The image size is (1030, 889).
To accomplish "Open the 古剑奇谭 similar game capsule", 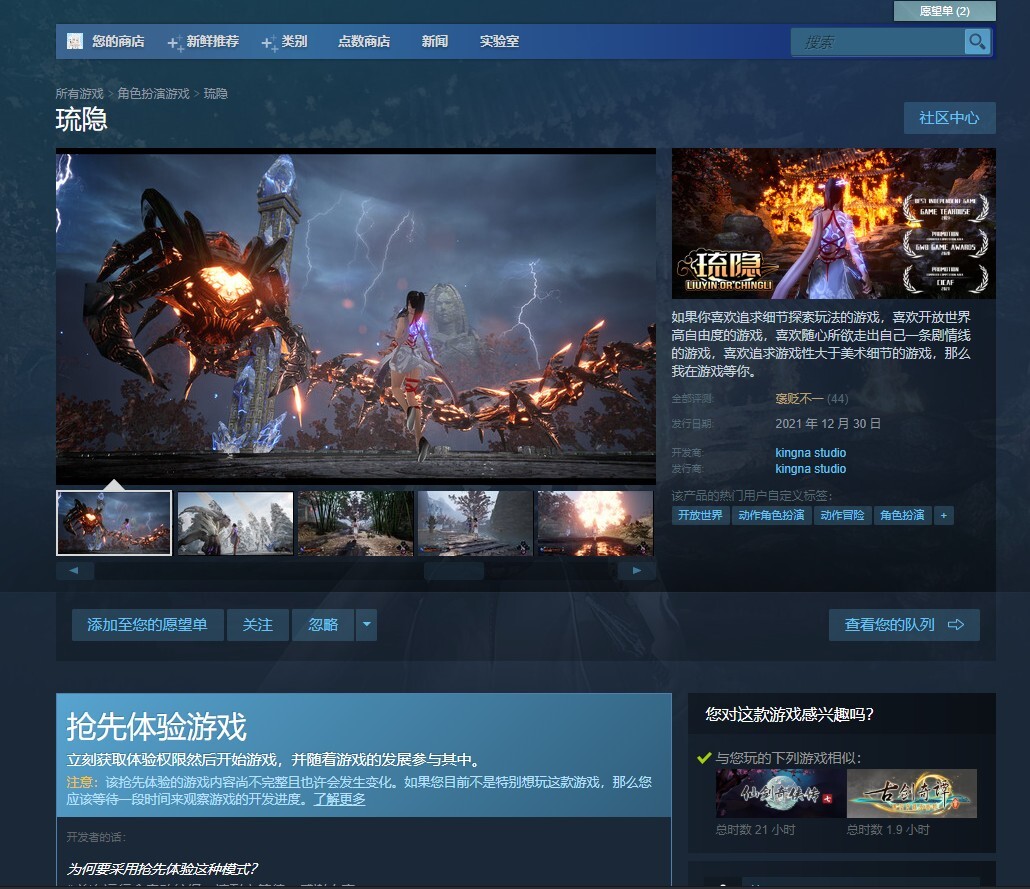I will 912,794.
